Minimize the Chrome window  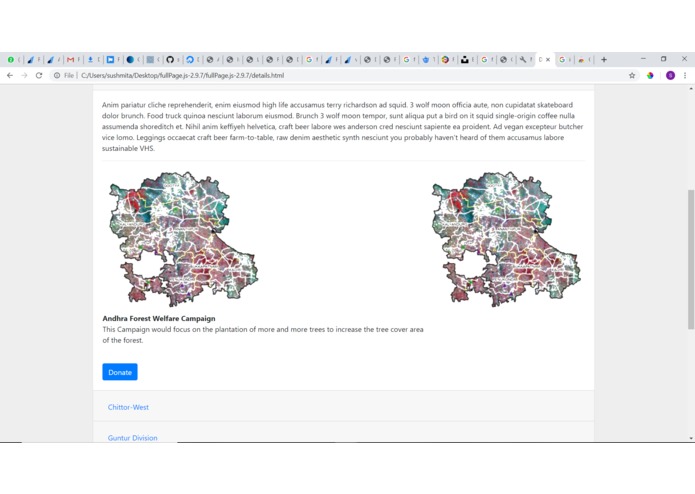pyautogui.click(x=643, y=58)
